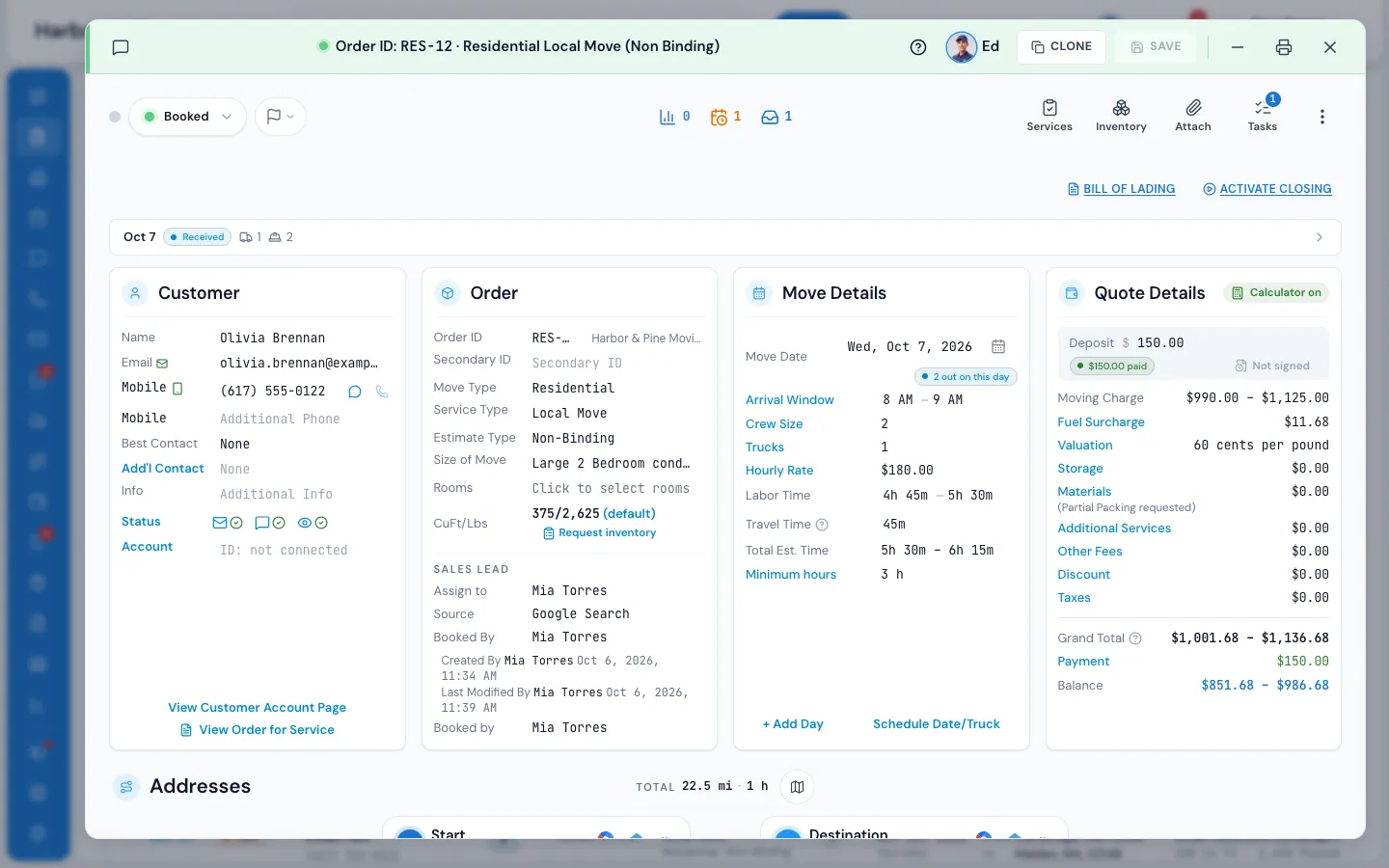Open the help question mark icon

918,47
